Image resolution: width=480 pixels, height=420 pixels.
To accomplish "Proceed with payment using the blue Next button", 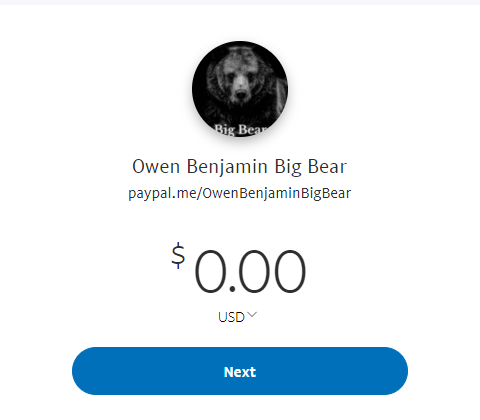I will tap(240, 371).
